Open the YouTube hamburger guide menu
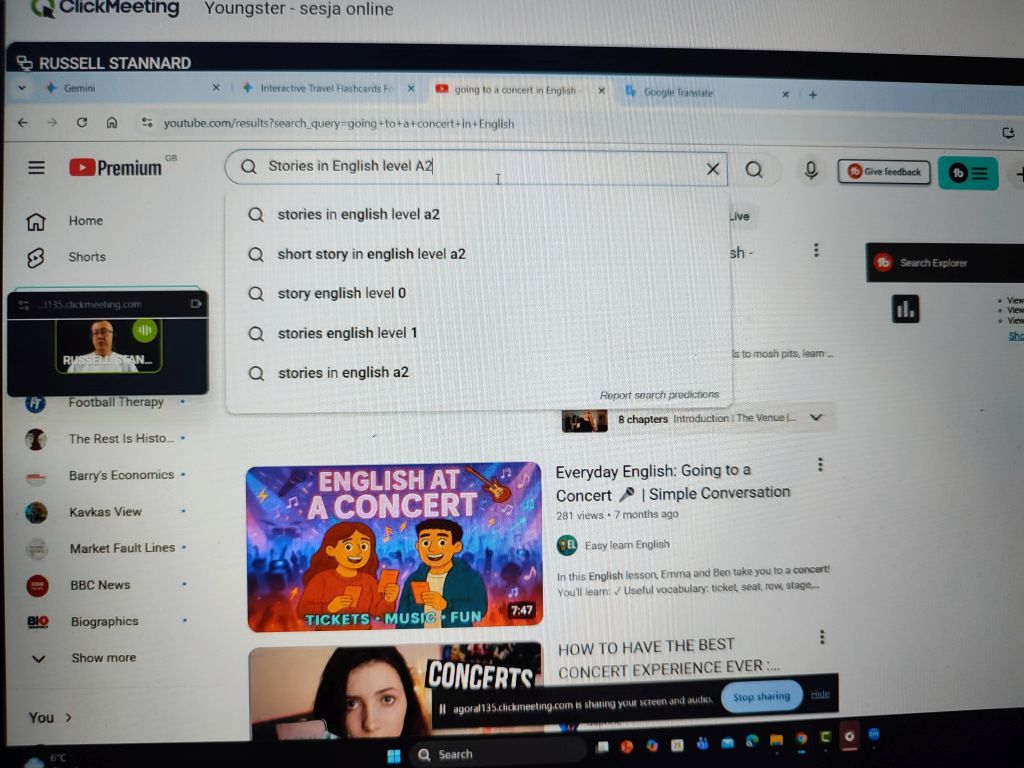Image resolution: width=1024 pixels, height=768 pixels. pyautogui.click(x=37, y=168)
